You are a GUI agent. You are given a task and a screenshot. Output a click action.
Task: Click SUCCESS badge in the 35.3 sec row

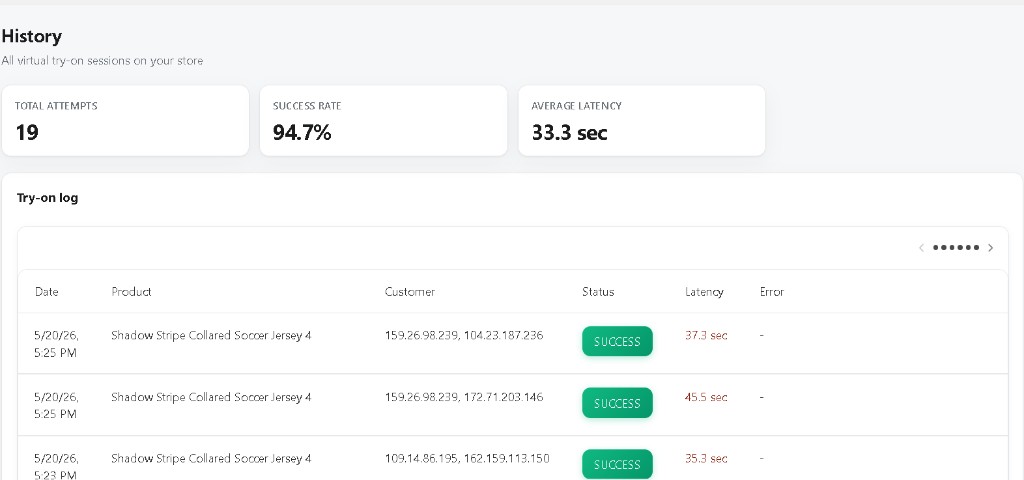617,464
